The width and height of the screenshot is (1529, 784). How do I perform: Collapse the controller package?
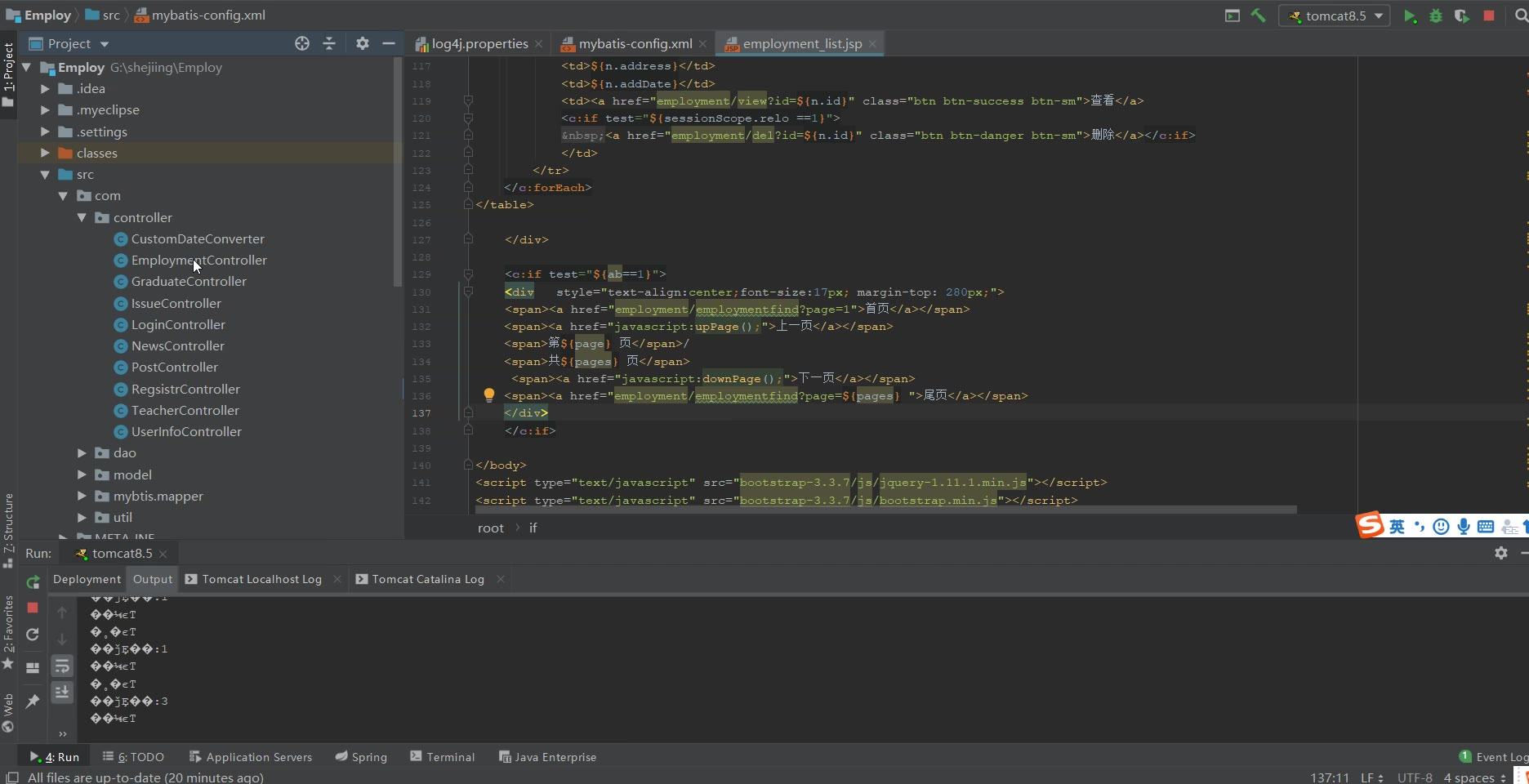82,217
